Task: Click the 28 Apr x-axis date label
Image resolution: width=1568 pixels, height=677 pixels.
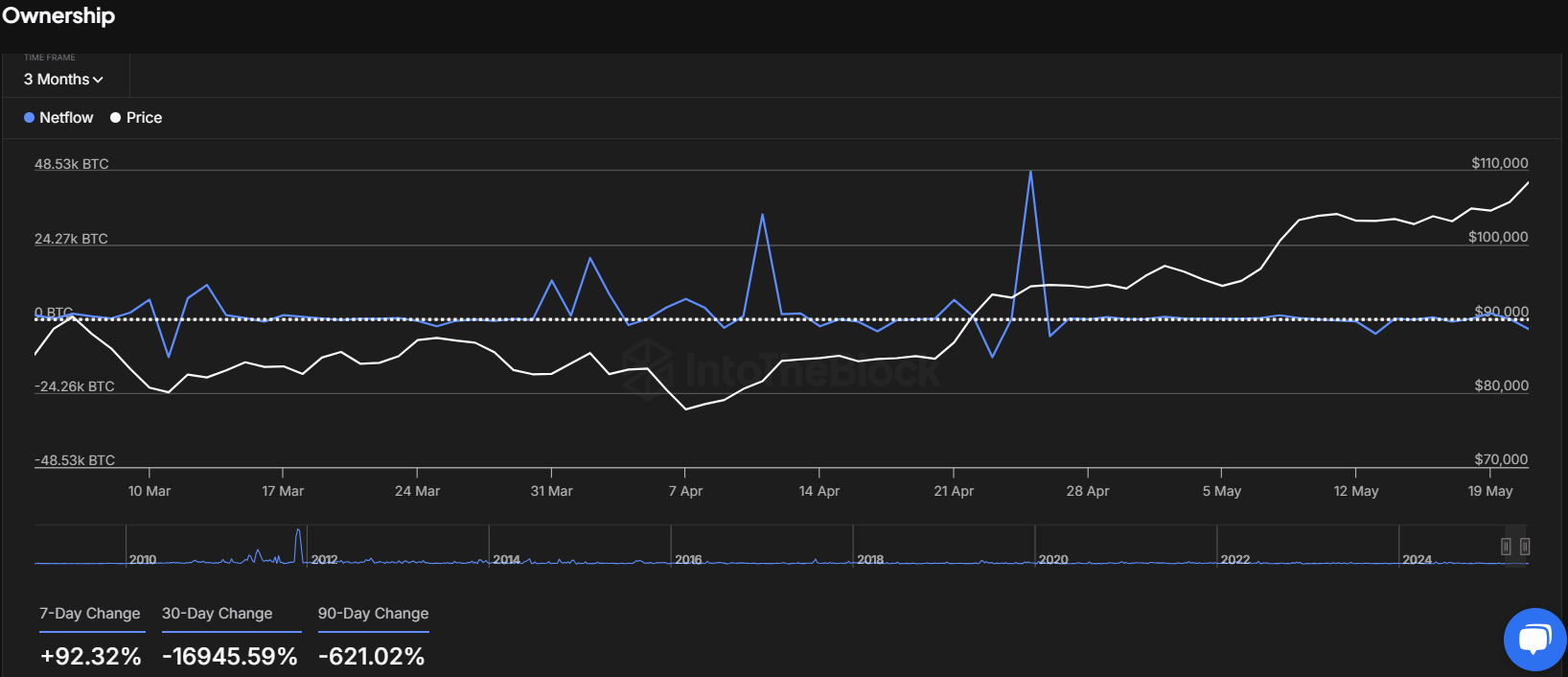Action: (1088, 491)
